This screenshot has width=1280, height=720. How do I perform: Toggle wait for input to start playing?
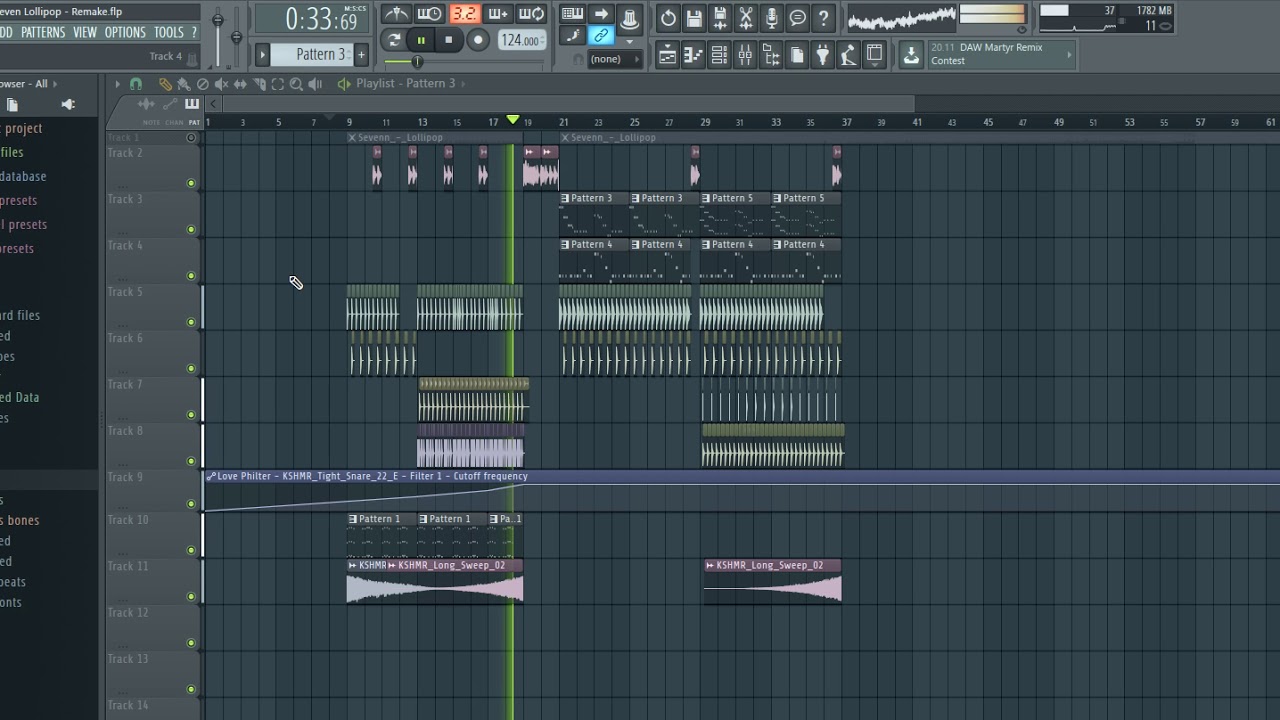coord(430,14)
